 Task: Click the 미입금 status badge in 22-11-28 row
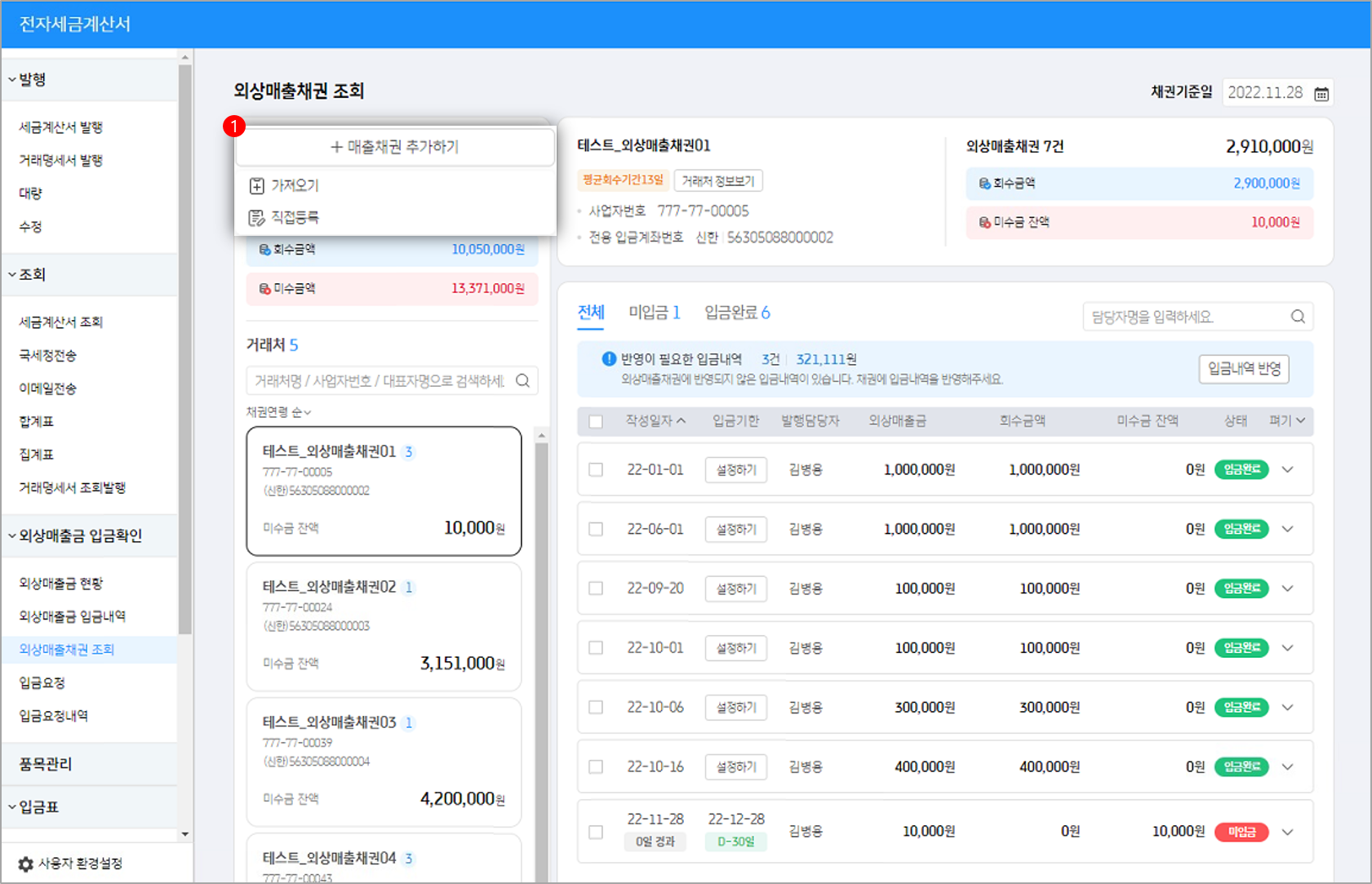1241,832
